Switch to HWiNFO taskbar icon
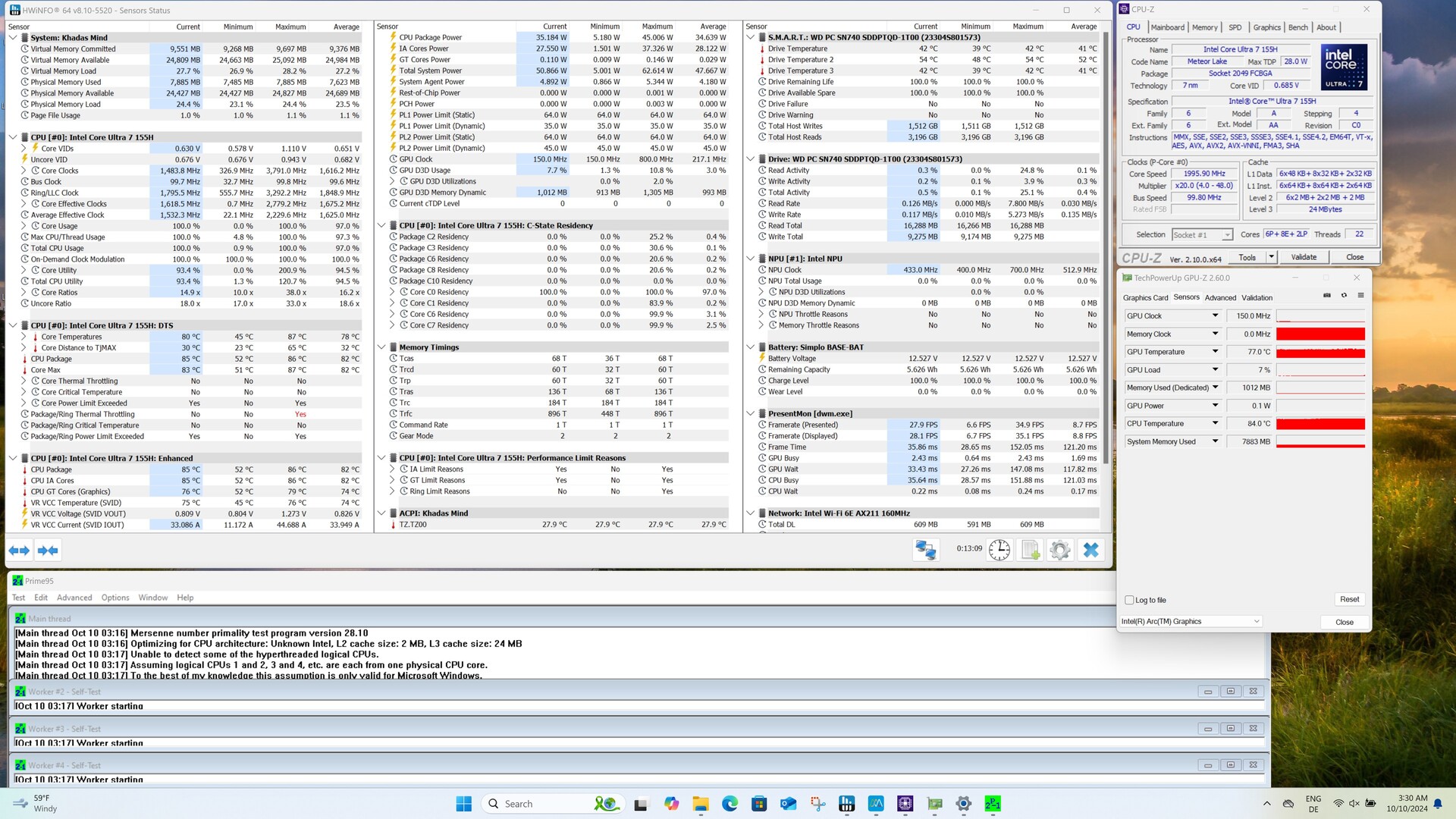The height and width of the screenshot is (819, 1456). point(846,804)
